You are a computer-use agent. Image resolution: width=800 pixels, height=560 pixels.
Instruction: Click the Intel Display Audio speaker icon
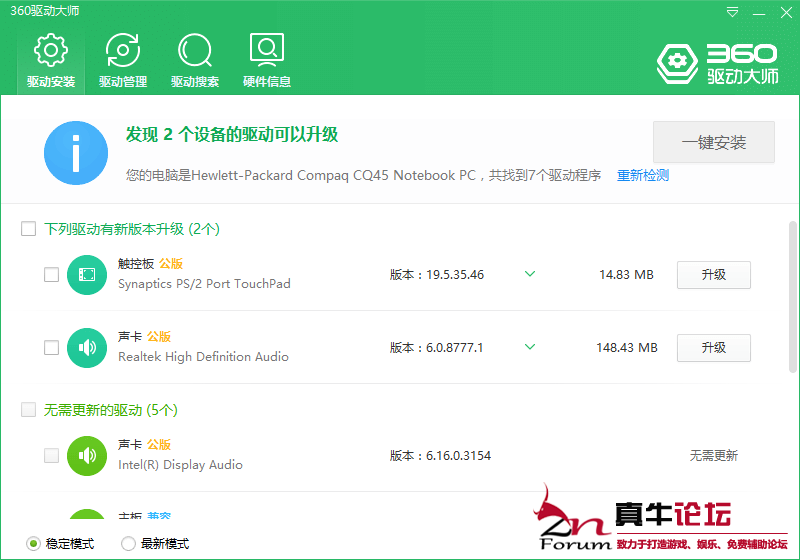[x=87, y=456]
